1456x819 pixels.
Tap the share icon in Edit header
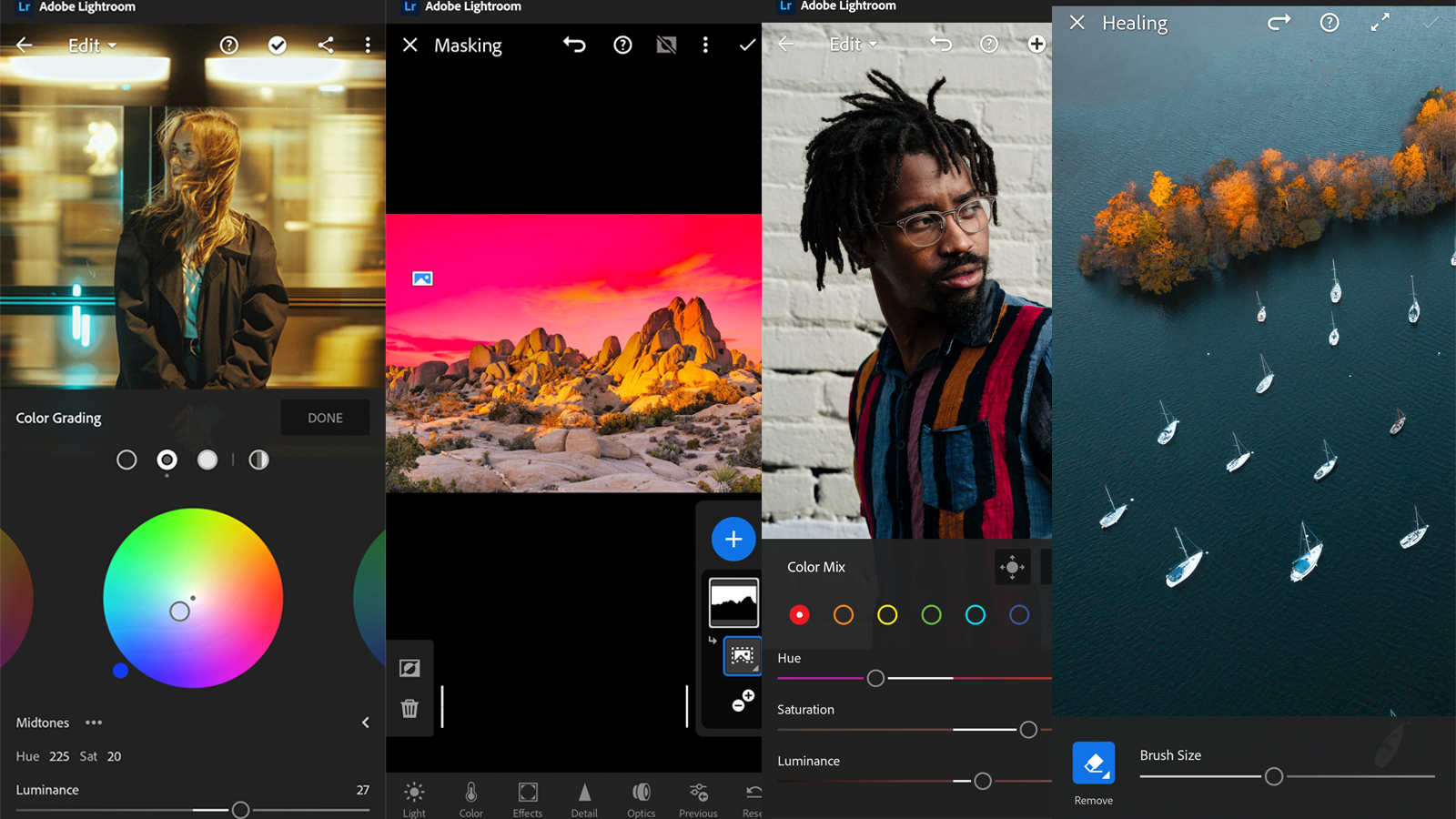(325, 45)
